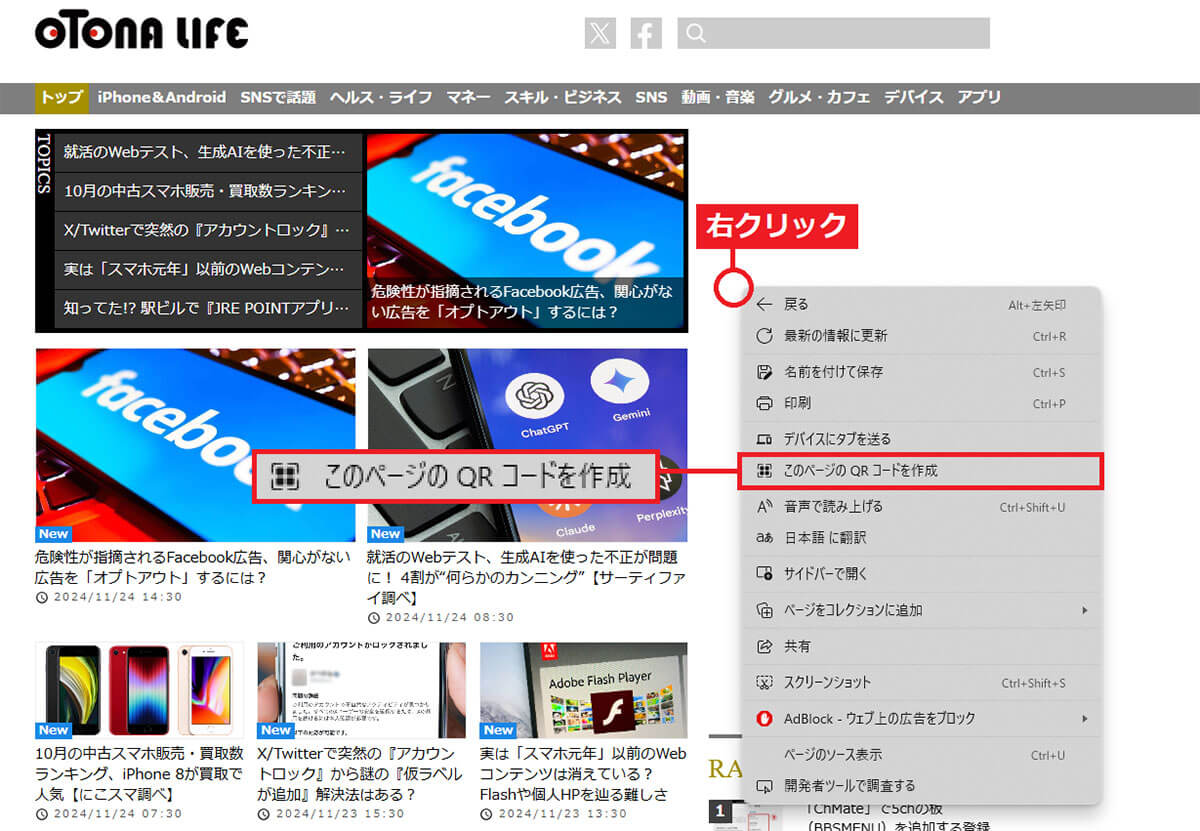1200x831 pixels.
Task: Focus the site search input field
Action: [x=833, y=33]
